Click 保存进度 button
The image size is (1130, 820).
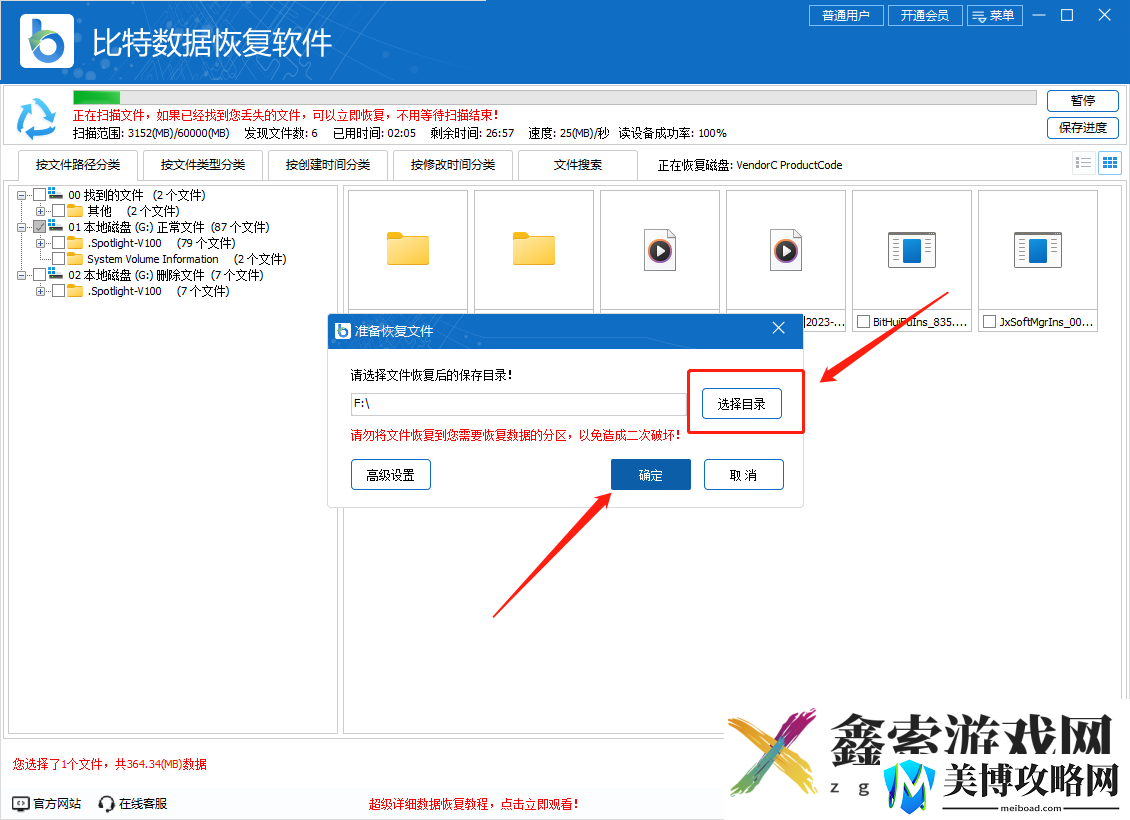[x=1082, y=128]
